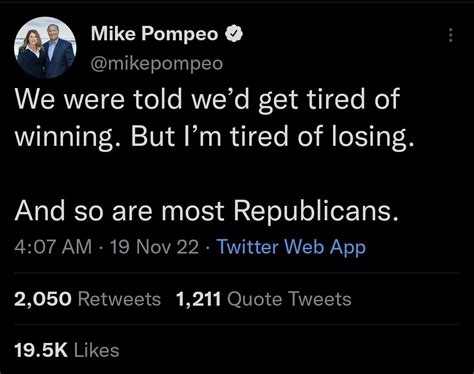474x374 pixels.
Task: Click the verified checkmark badge
Action: (x=234, y=34)
